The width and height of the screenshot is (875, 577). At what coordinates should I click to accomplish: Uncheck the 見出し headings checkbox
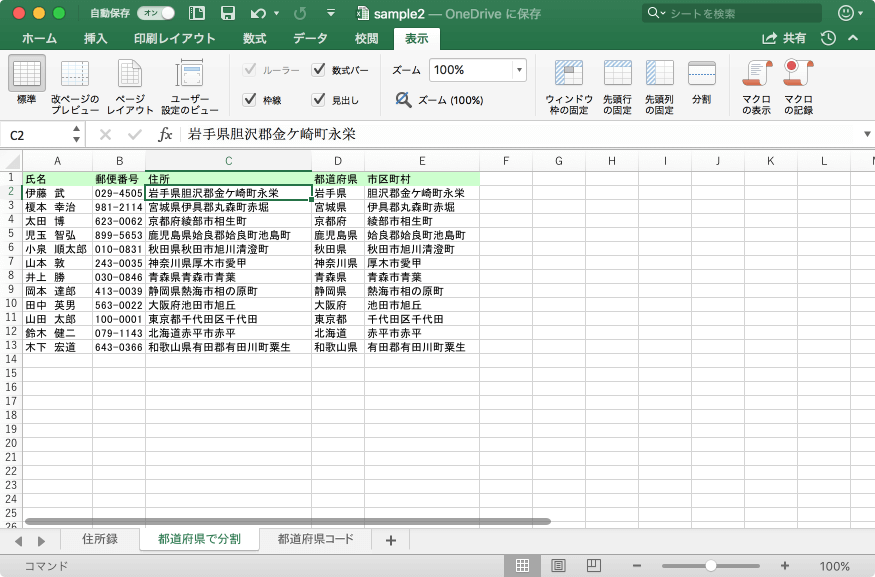(319, 100)
